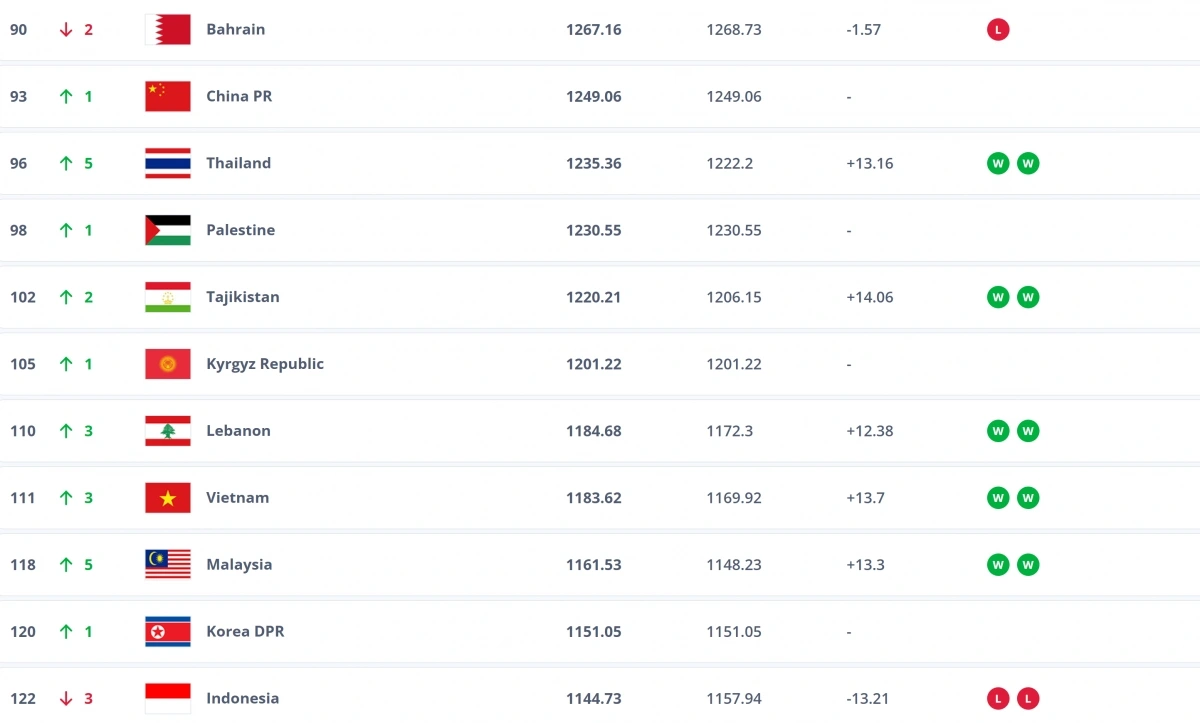Click the Lebanon flag icon
The height and width of the screenshot is (723, 1200).
167,431
